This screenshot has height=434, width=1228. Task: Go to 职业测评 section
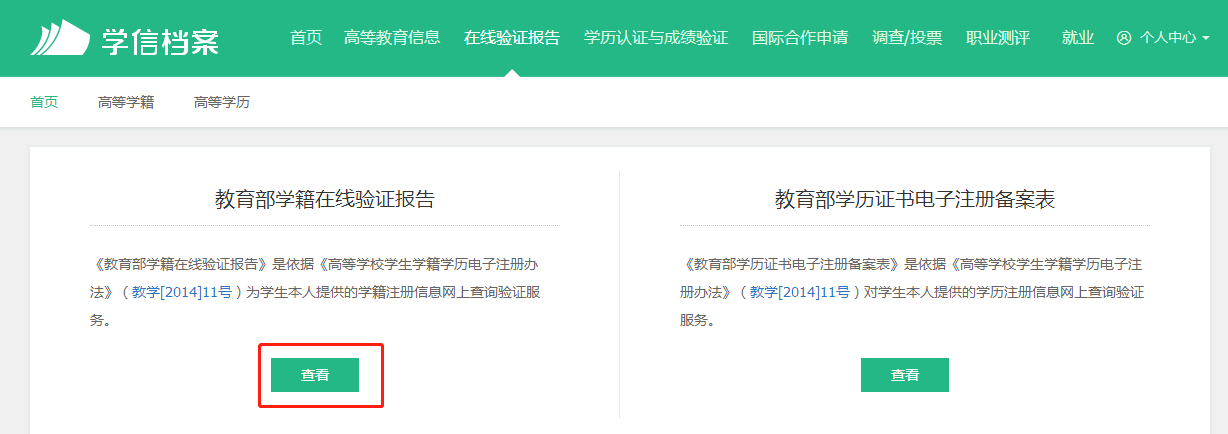[x=998, y=38]
